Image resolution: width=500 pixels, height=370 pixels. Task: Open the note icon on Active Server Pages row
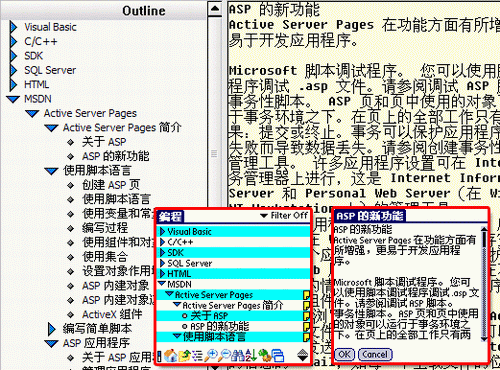click(x=306, y=295)
